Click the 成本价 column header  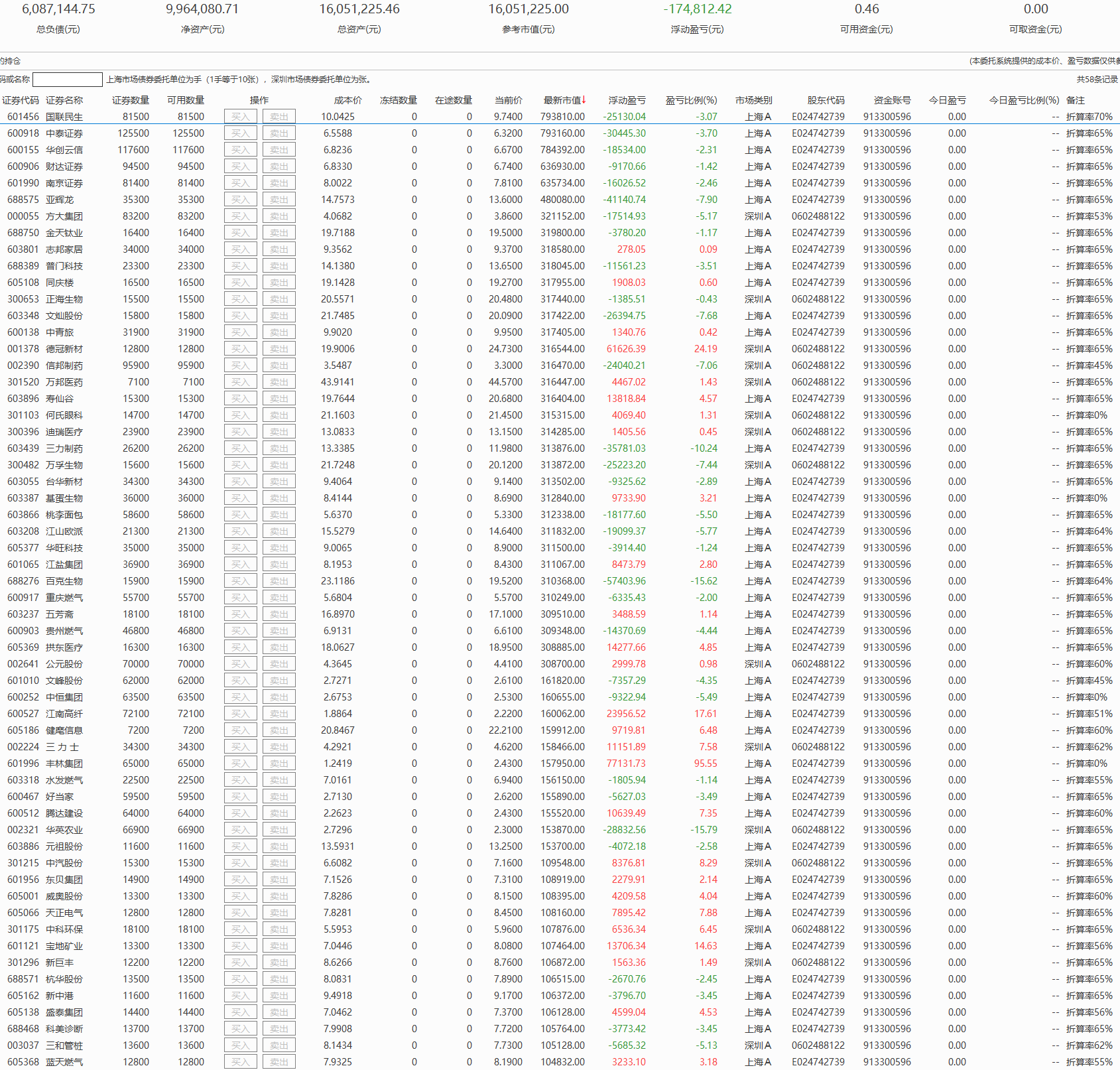coord(347,100)
